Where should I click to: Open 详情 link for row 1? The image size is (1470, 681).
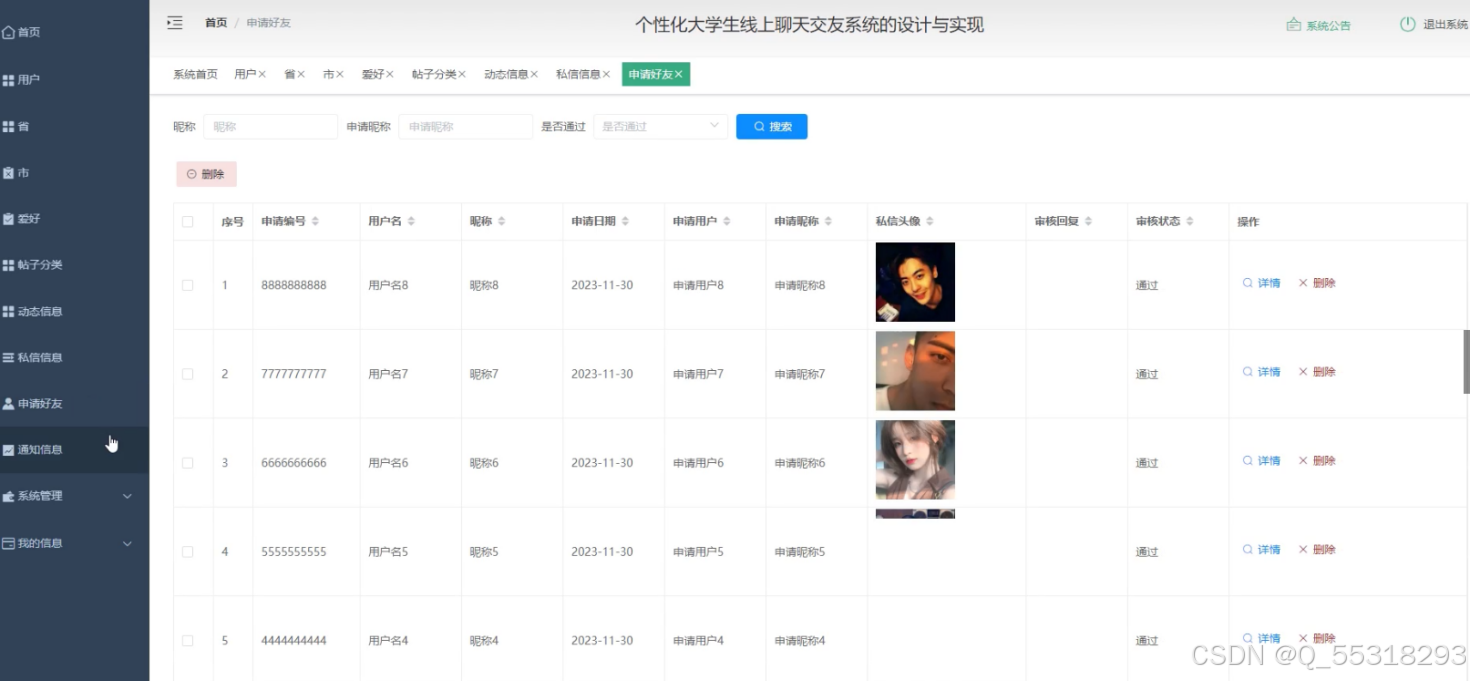coord(1262,284)
